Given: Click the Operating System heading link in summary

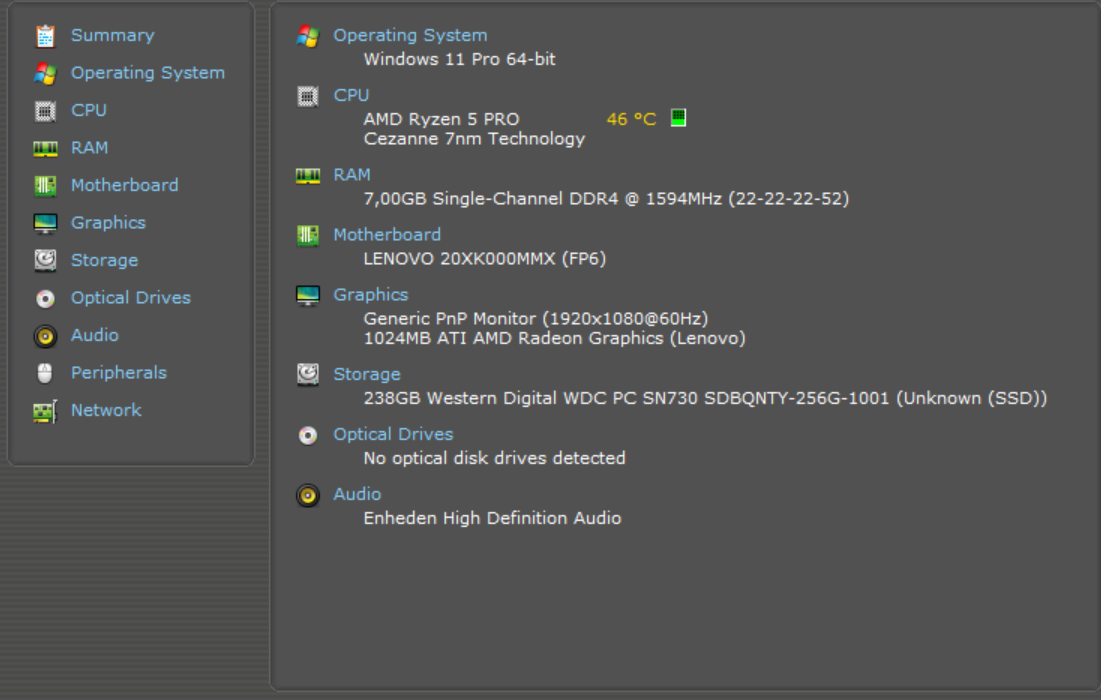Looking at the screenshot, I should coord(410,35).
